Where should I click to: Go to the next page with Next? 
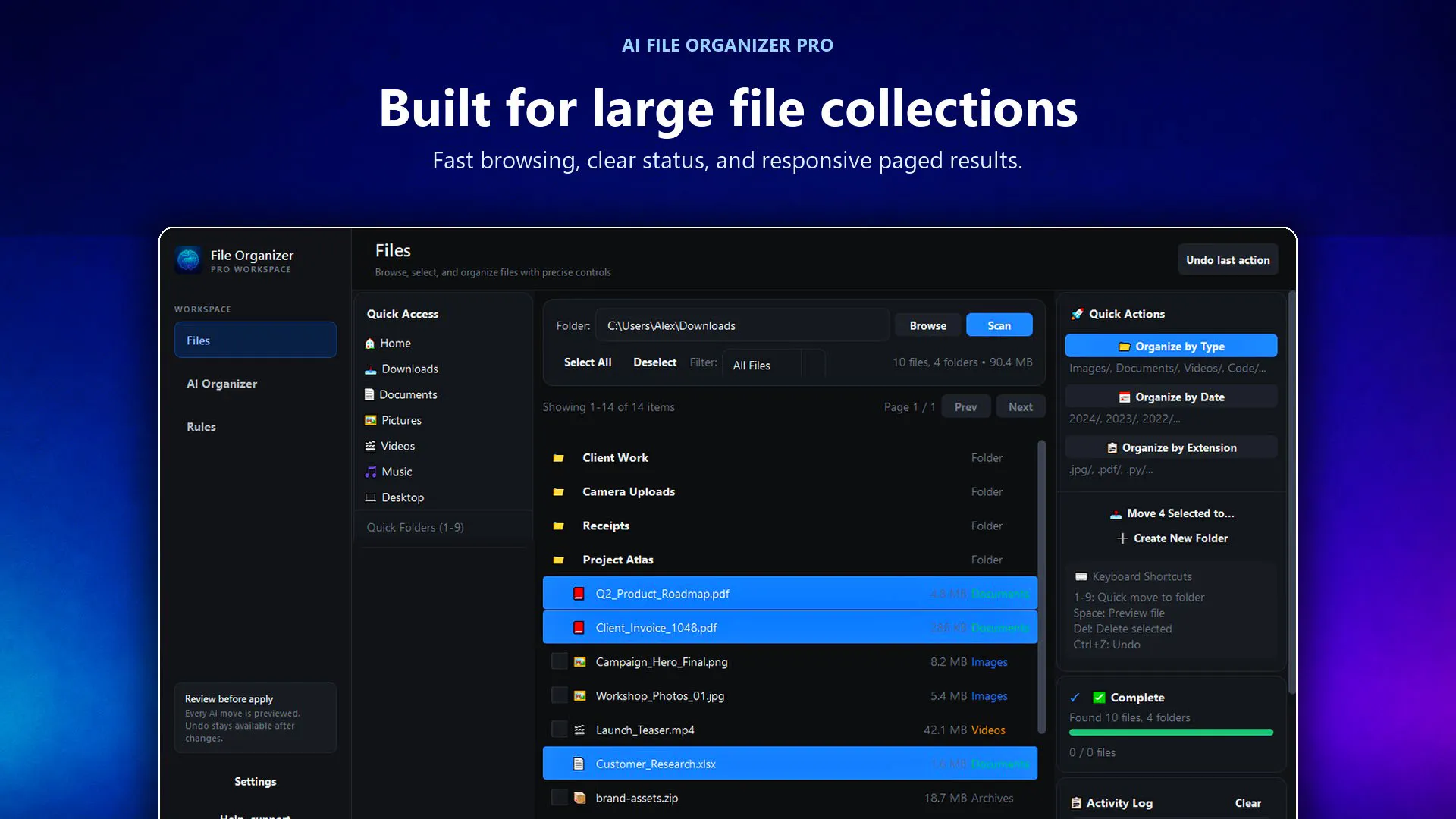click(x=1020, y=407)
